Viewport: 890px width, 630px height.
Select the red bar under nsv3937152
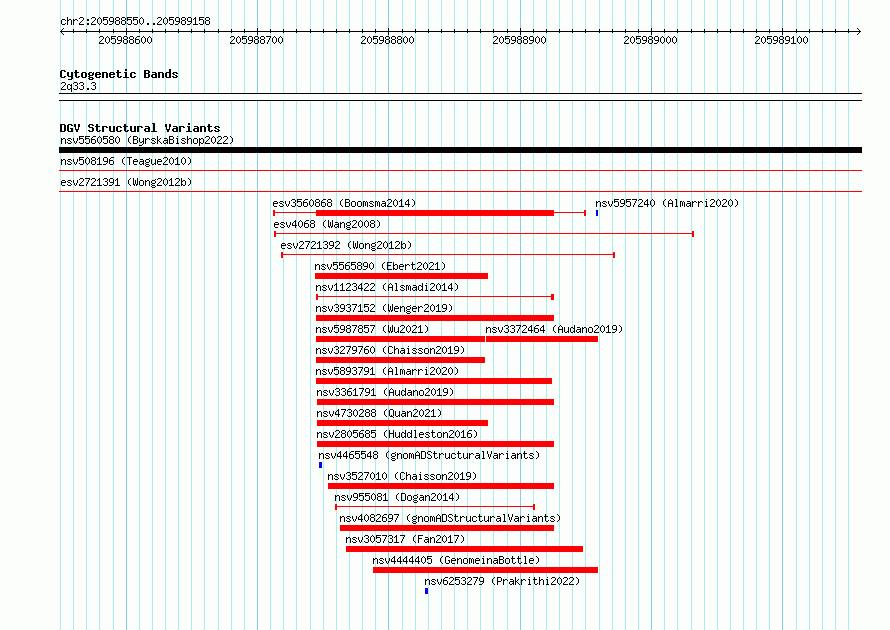435,318
